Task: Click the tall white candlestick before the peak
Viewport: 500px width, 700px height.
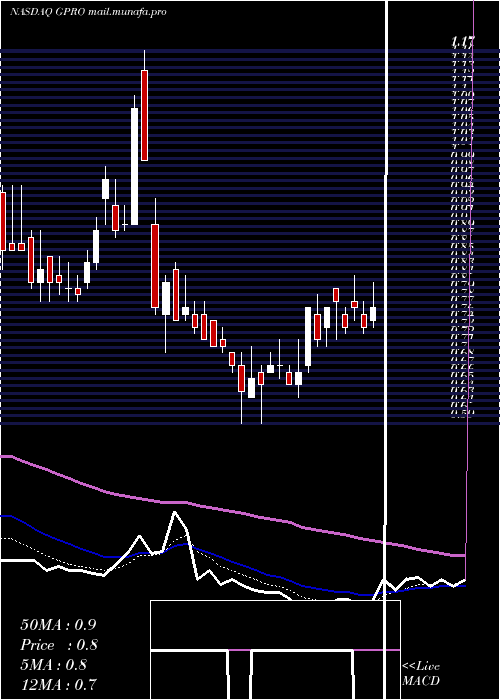Action: pyautogui.click(x=134, y=166)
